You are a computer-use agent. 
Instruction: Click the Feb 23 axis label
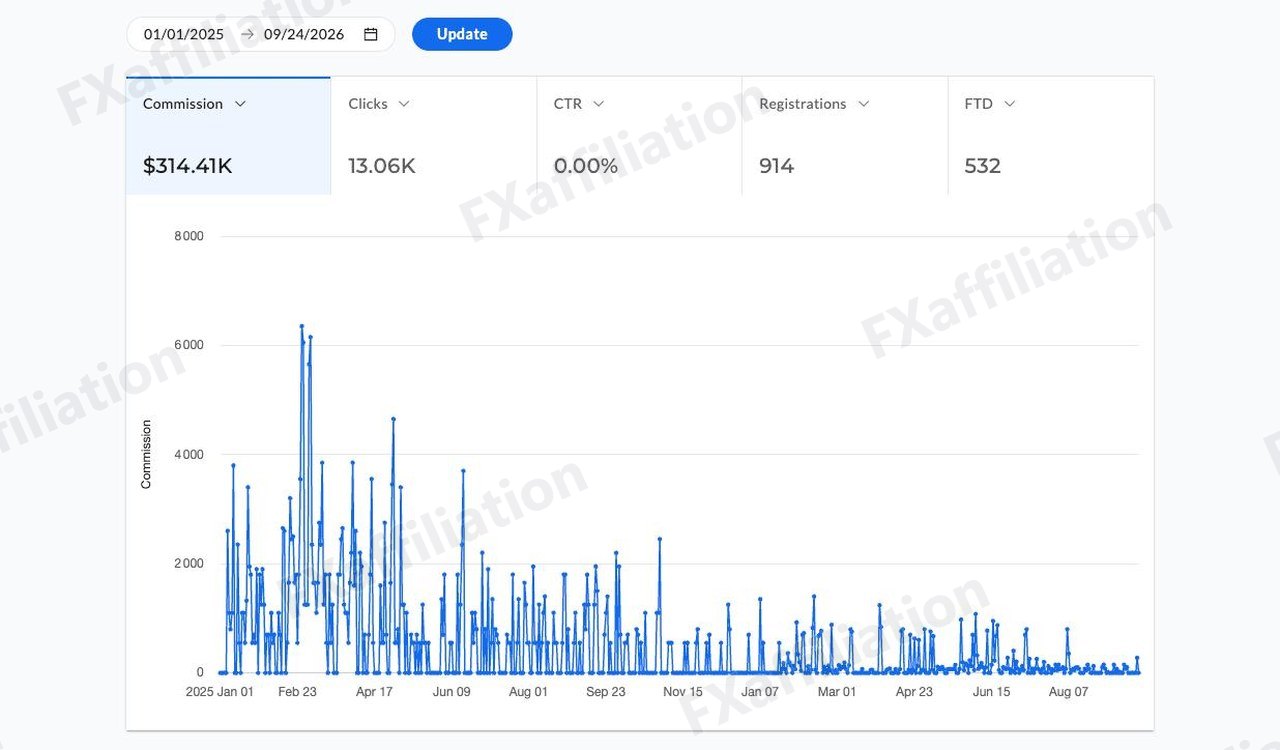point(297,692)
